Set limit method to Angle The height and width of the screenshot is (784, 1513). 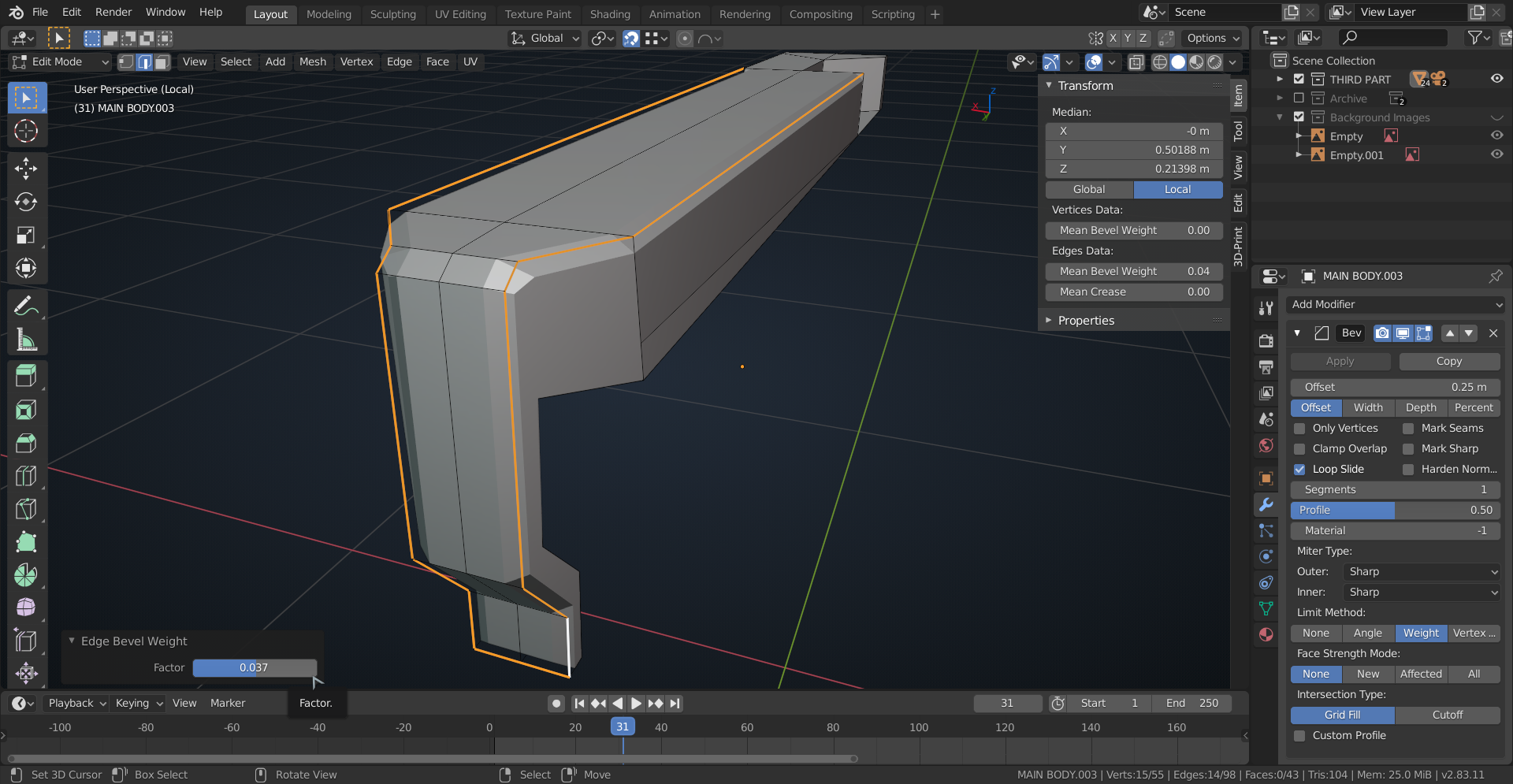[x=1368, y=634]
